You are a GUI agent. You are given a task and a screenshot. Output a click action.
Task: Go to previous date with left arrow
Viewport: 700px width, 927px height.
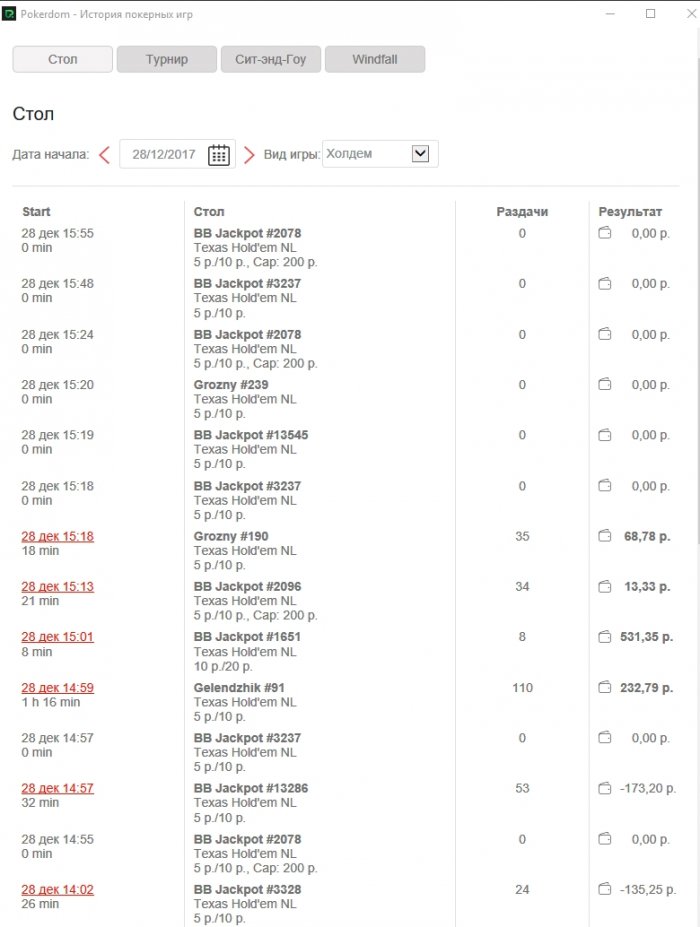coord(104,155)
